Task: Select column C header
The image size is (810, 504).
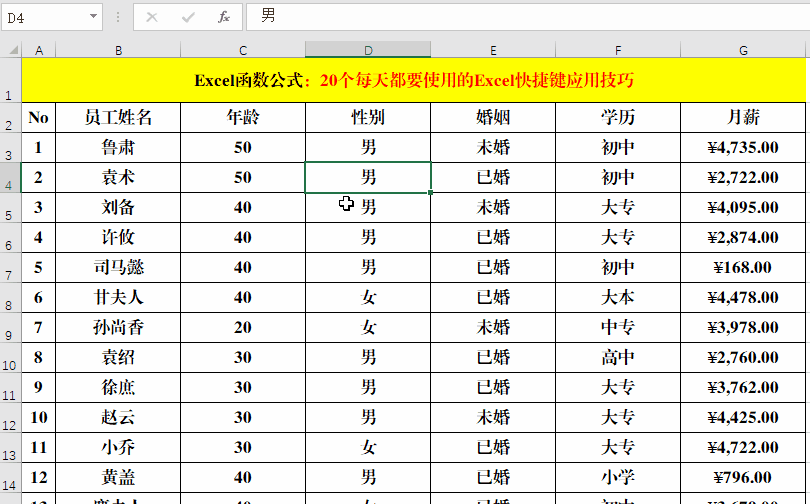Action: tap(243, 50)
